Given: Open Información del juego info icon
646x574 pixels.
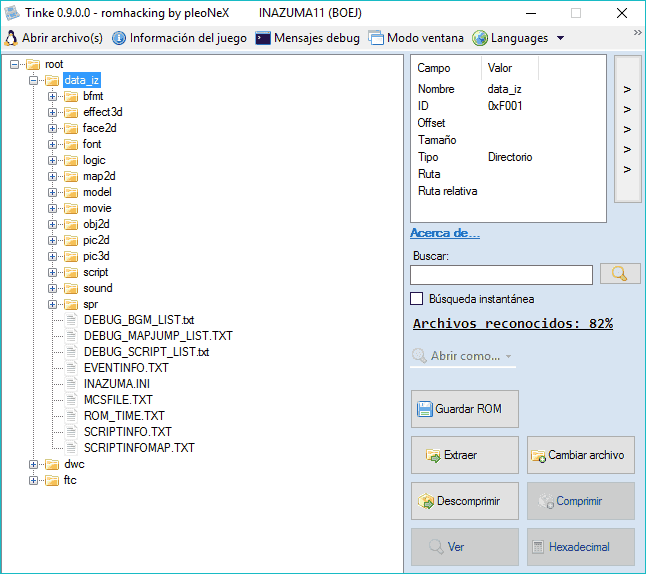Looking at the screenshot, I should [x=119, y=38].
